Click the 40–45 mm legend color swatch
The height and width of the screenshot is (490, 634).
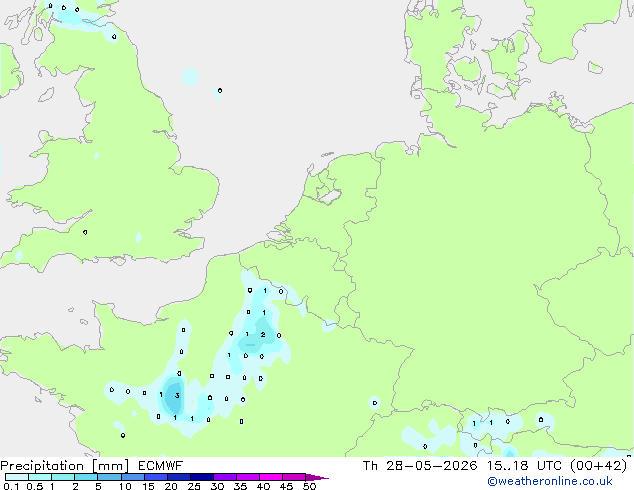[x=271, y=477]
